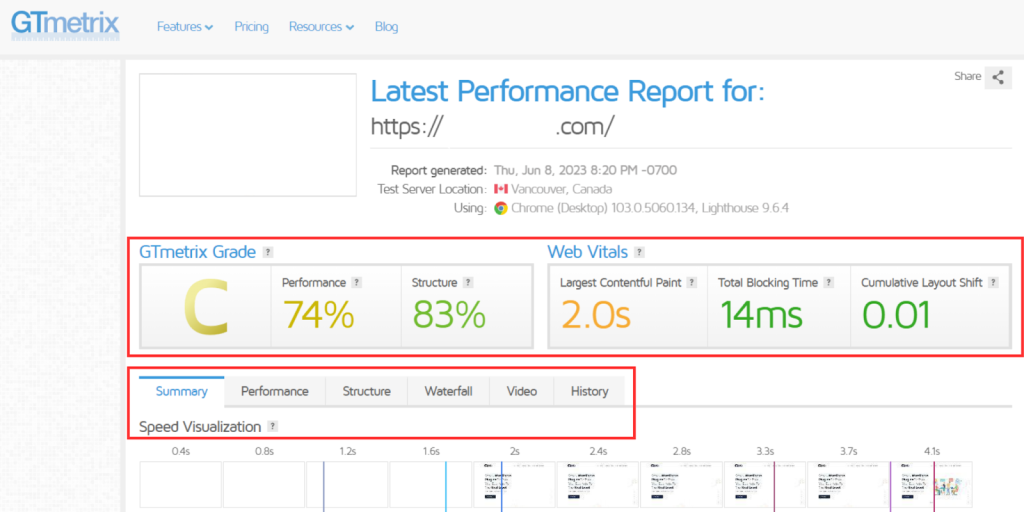Click the GTmetrix Grade heading
Screen dimensions: 1024x512
pyautogui.click(x=198, y=251)
